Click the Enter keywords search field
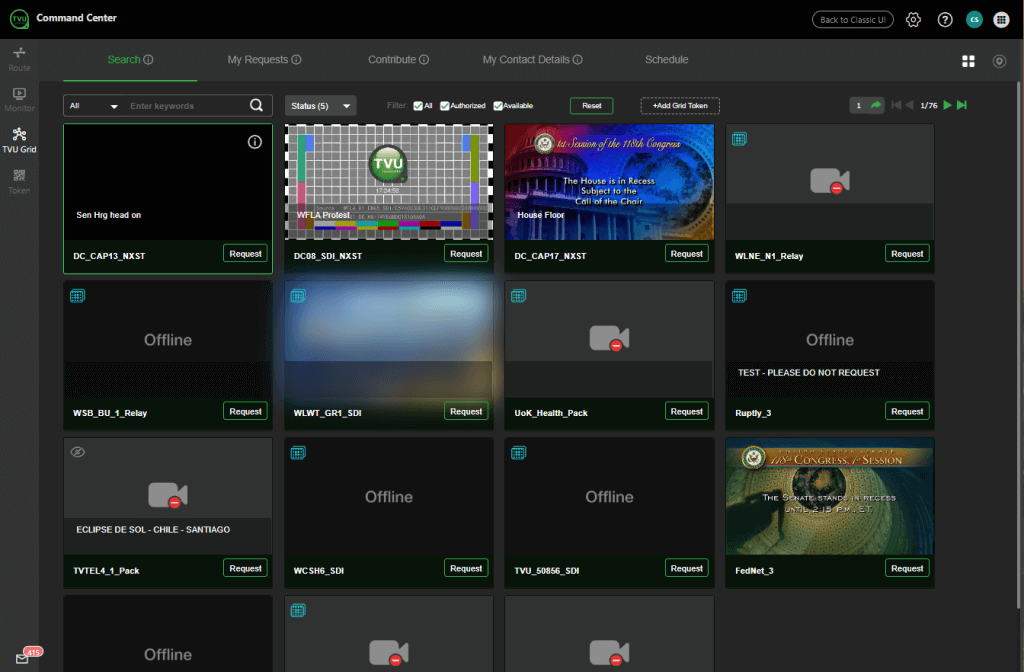The height and width of the screenshot is (672, 1024). (x=187, y=106)
